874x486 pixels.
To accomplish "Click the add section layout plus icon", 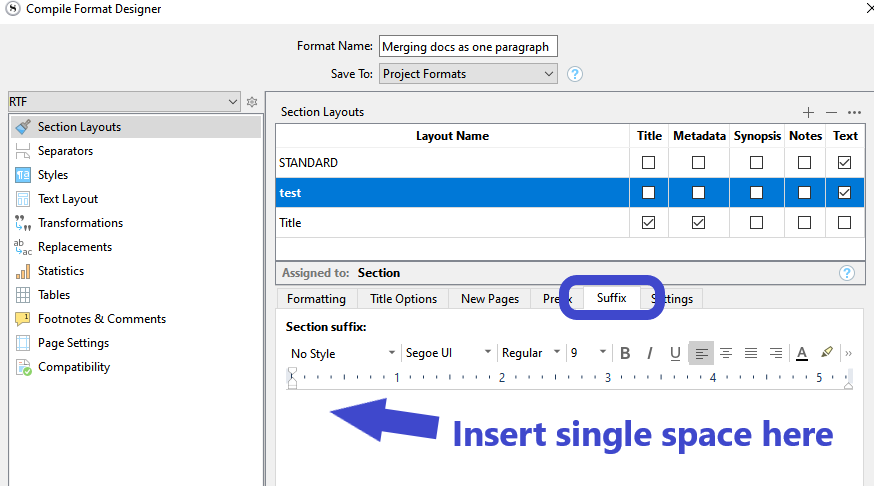I will tap(808, 112).
